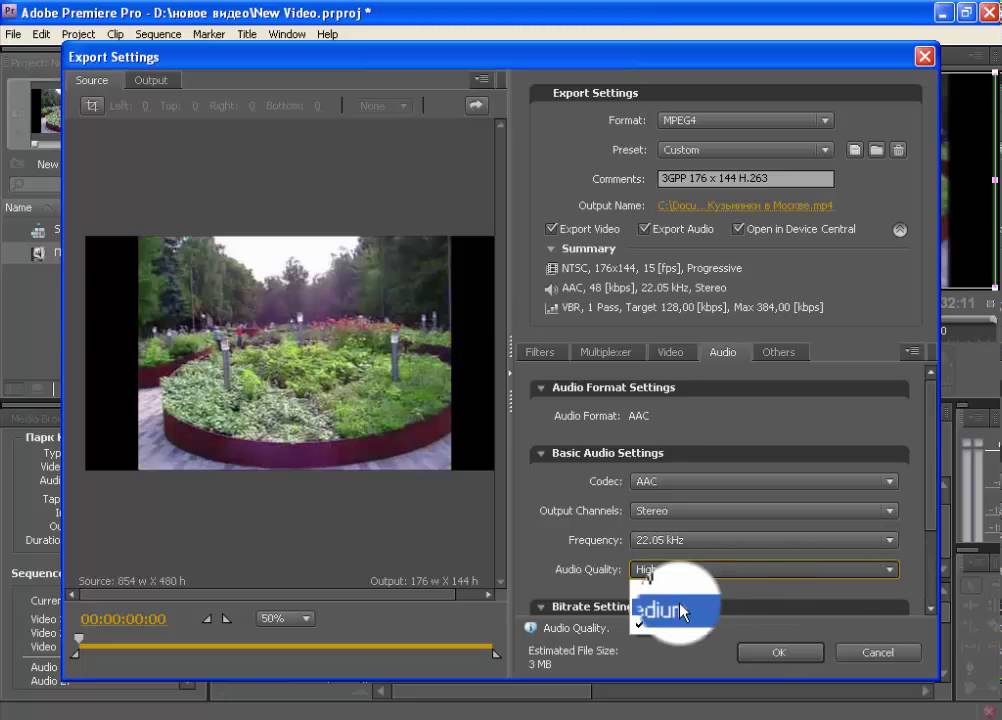Open the Format dropdown showing MPEG4
The image size is (1002, 720).
745,121
